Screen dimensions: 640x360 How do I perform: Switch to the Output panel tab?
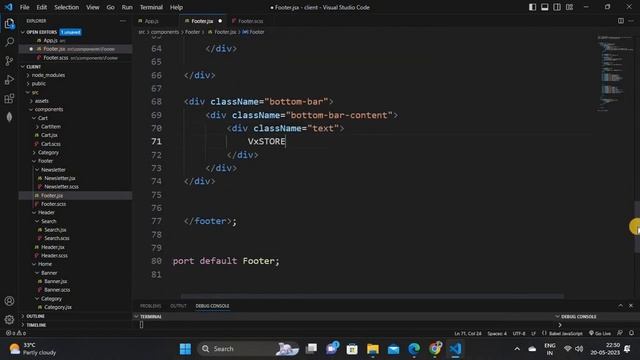(178, 306)
